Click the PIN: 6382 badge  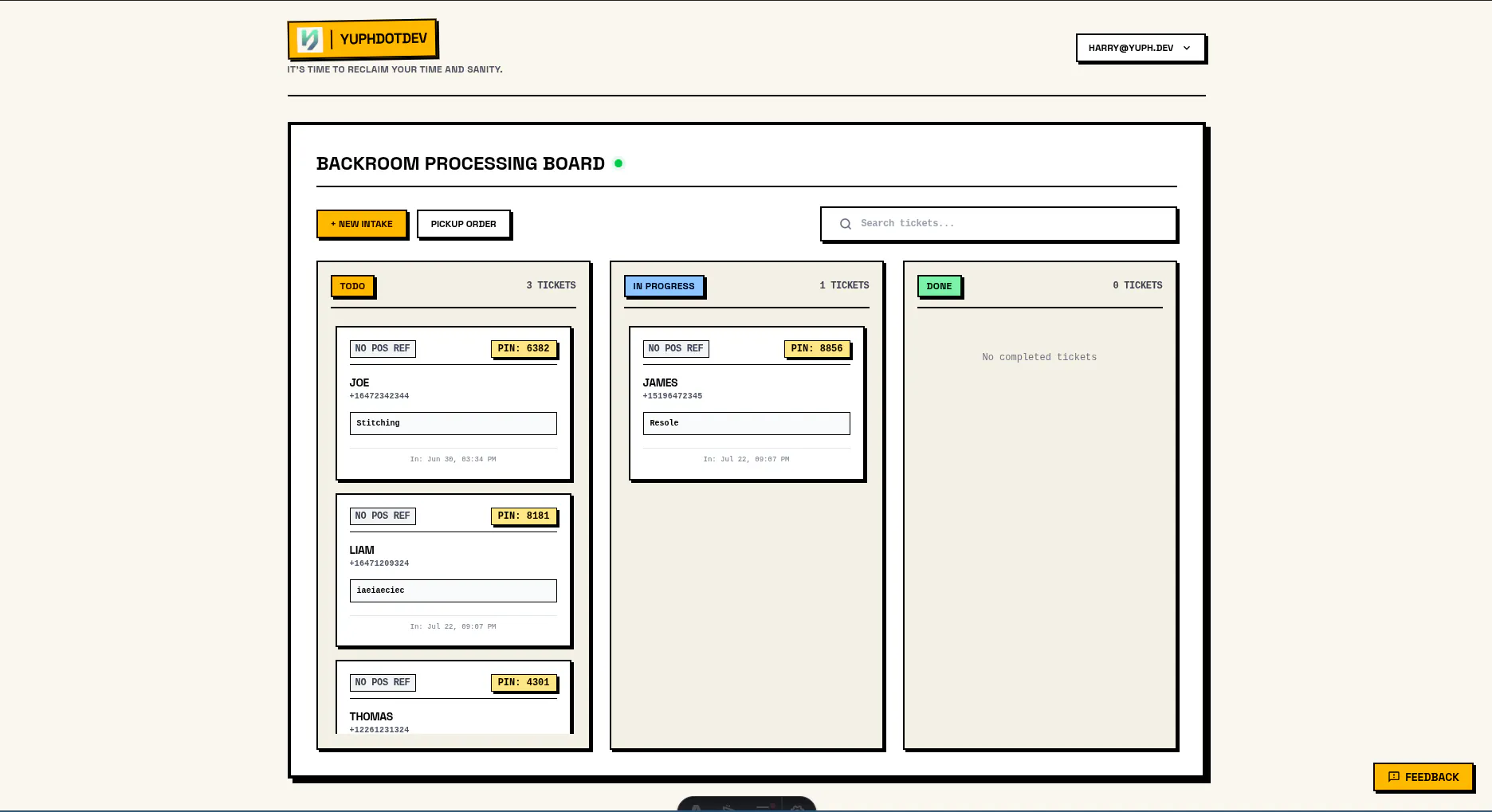click(x=524, y=348)
